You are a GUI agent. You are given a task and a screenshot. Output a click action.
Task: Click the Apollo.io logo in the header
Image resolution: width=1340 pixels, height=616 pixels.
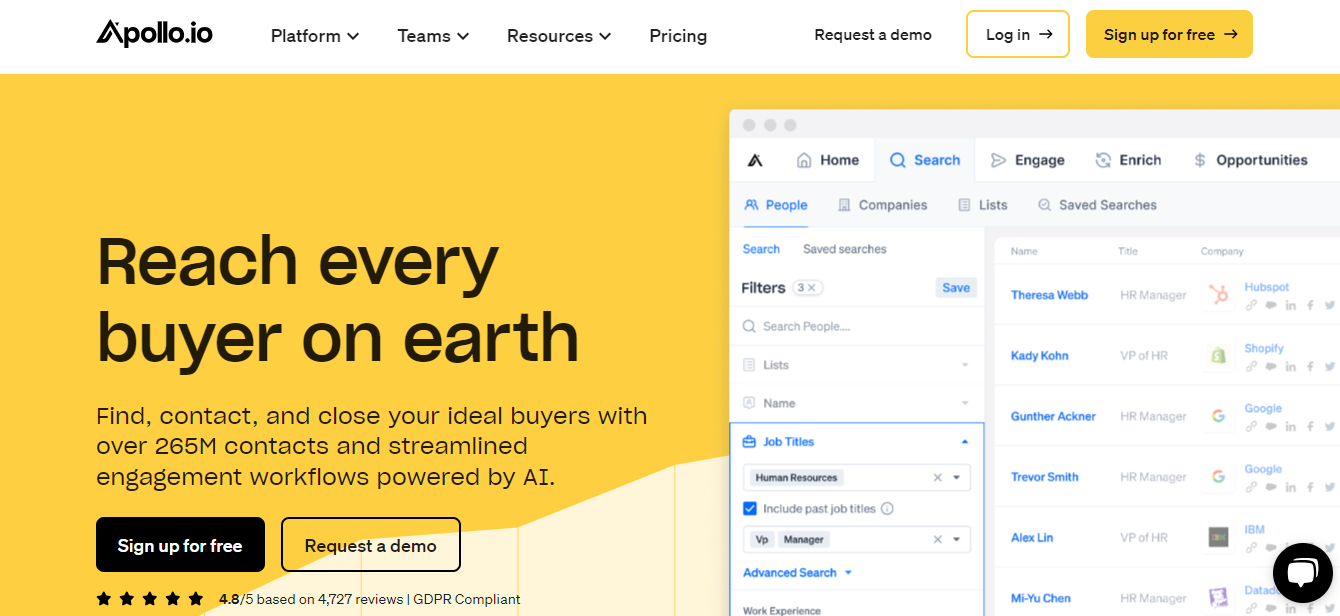154,33
